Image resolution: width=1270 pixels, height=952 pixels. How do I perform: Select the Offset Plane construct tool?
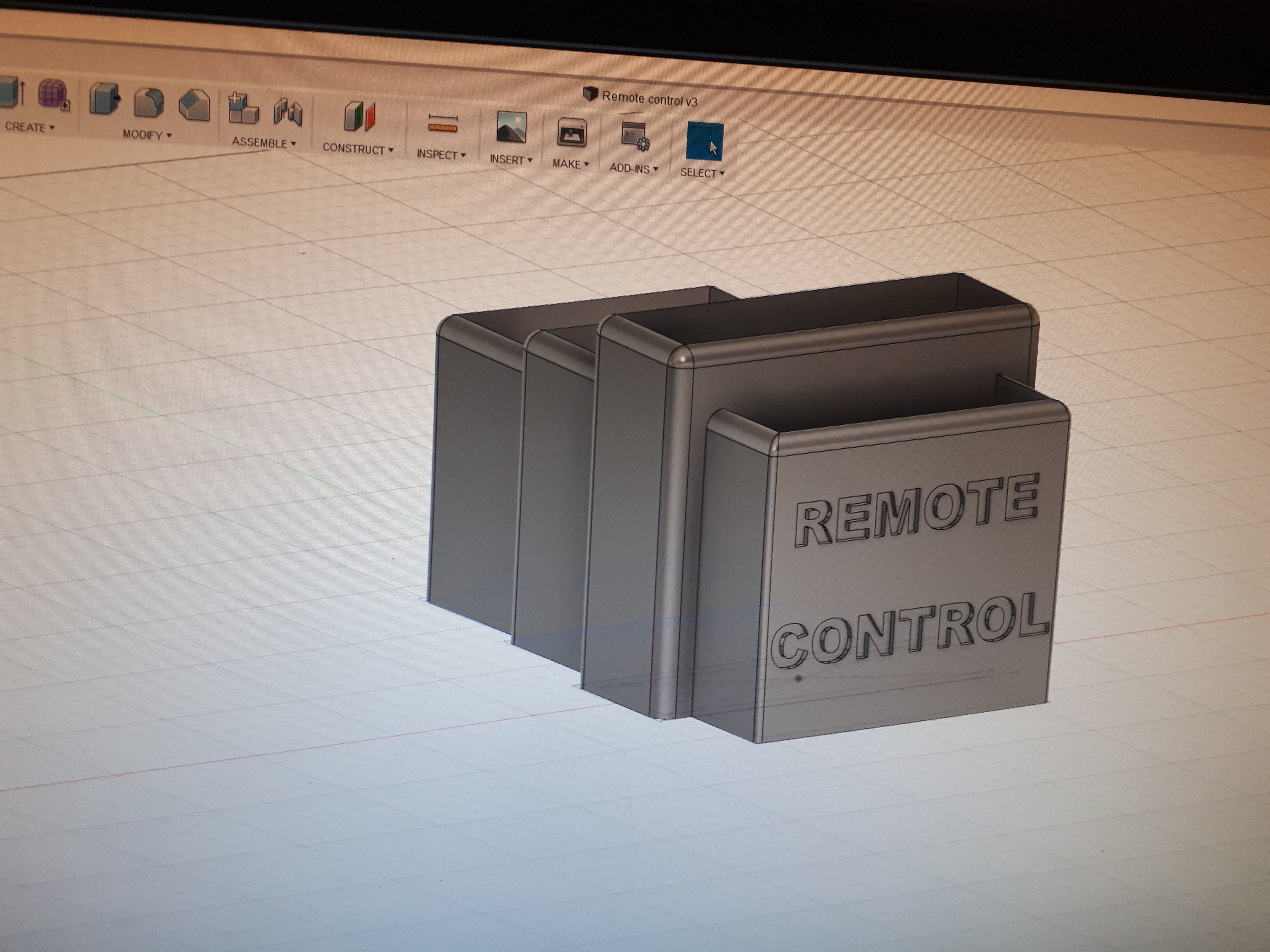click(359, 117)
